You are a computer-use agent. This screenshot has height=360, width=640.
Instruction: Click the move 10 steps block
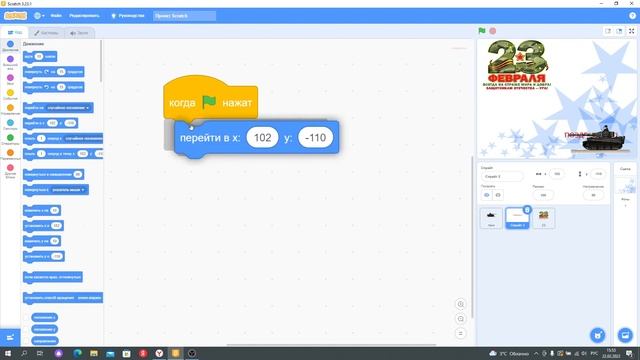pos(40,56)
